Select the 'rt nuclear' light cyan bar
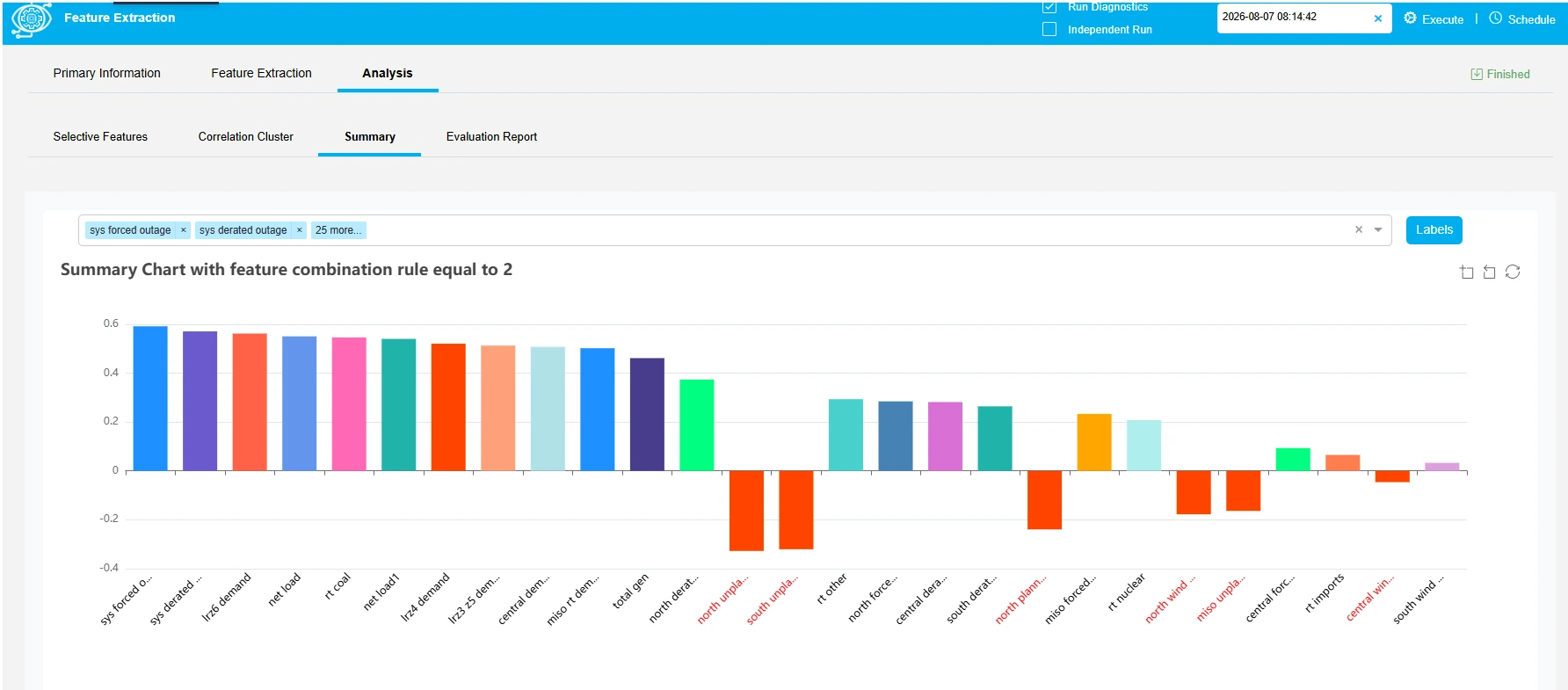The width and height of the screenshot is (1568, 690). 1143,445
